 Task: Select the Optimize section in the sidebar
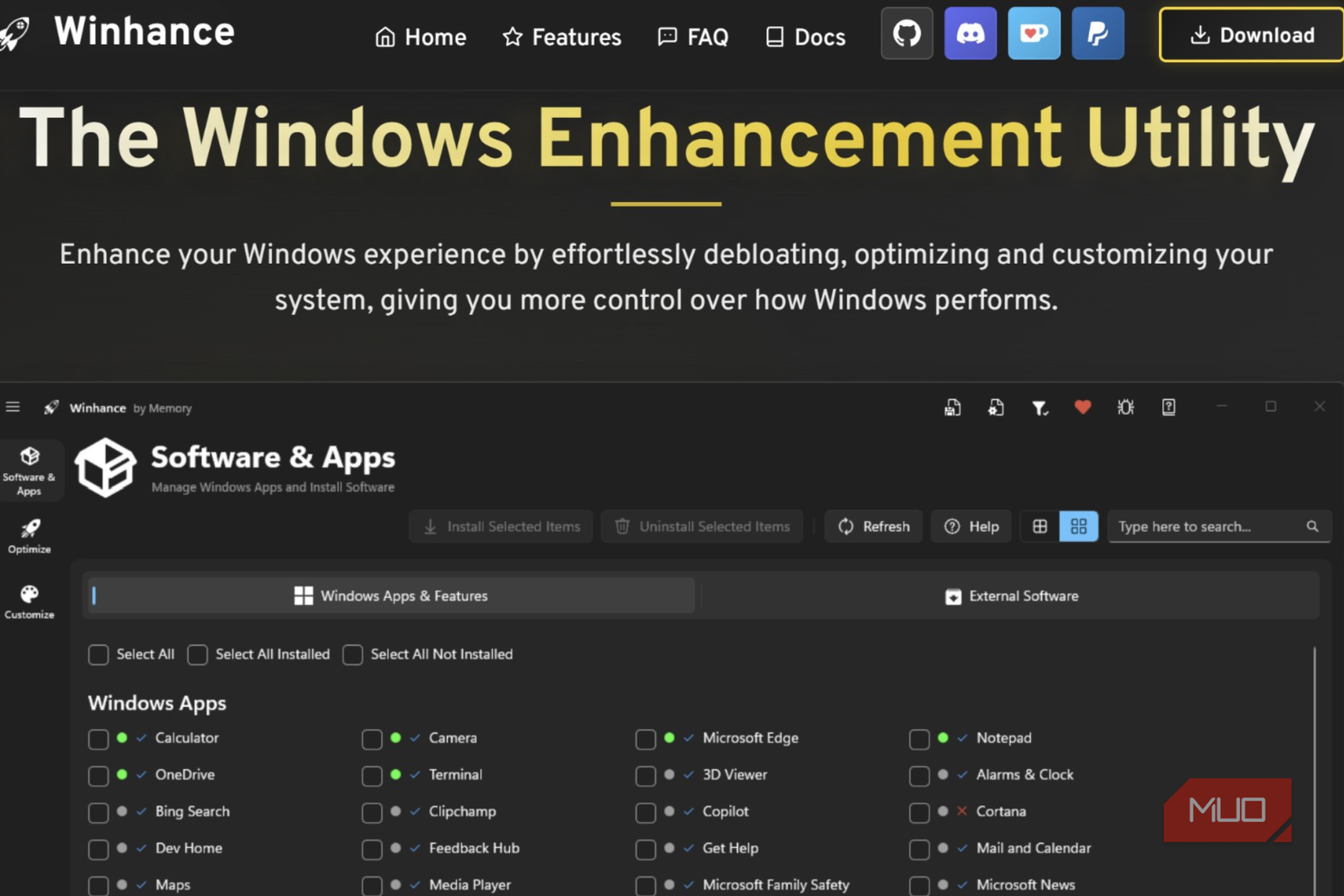(x=29, y=535)
